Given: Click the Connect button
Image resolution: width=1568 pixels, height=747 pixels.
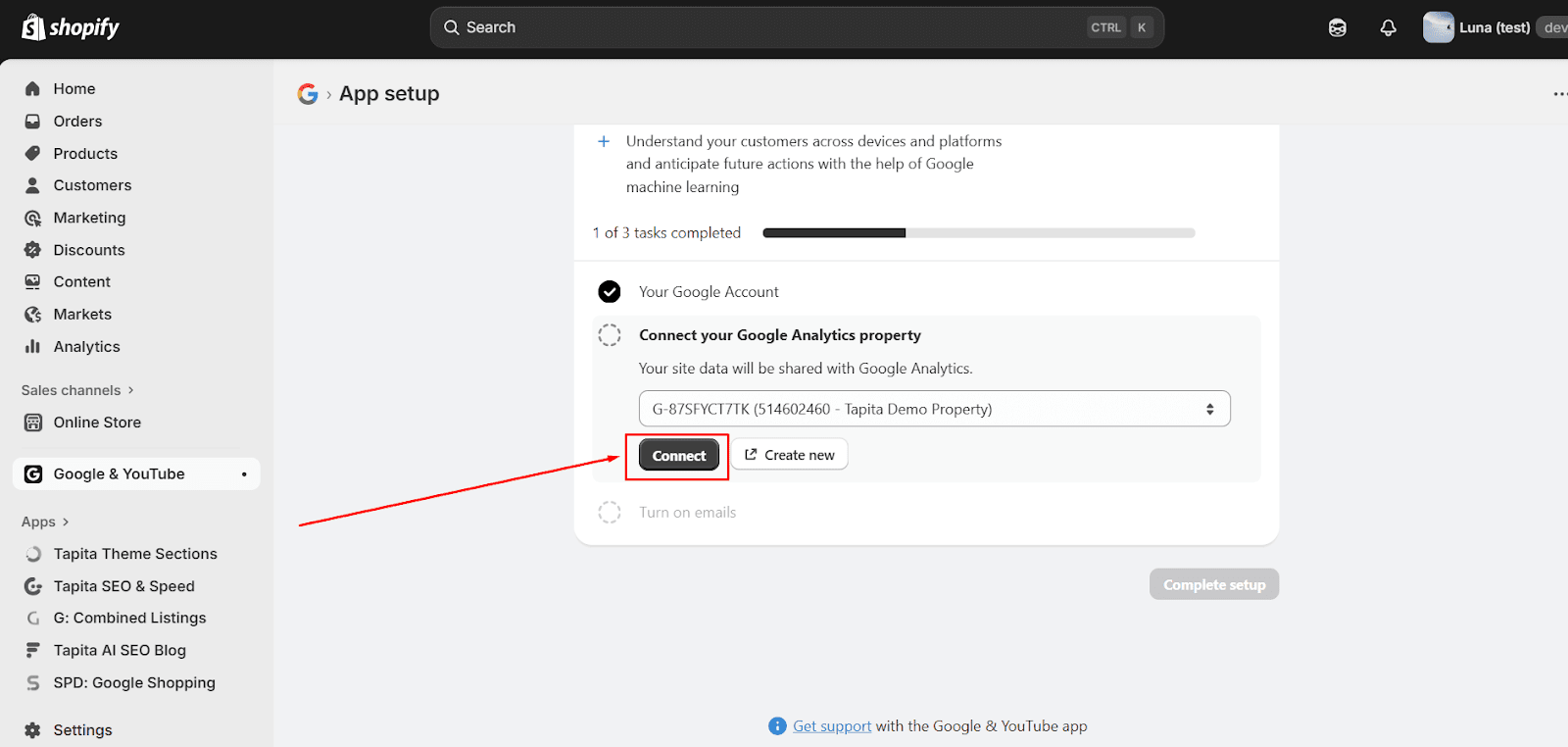Looking at the screenshot, I should tap(679, 456).
